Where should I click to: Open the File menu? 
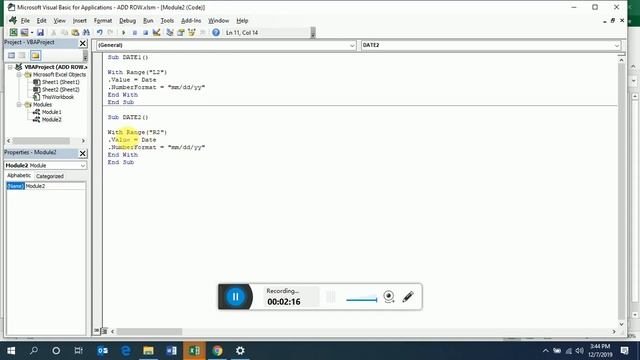coord(25,20)
